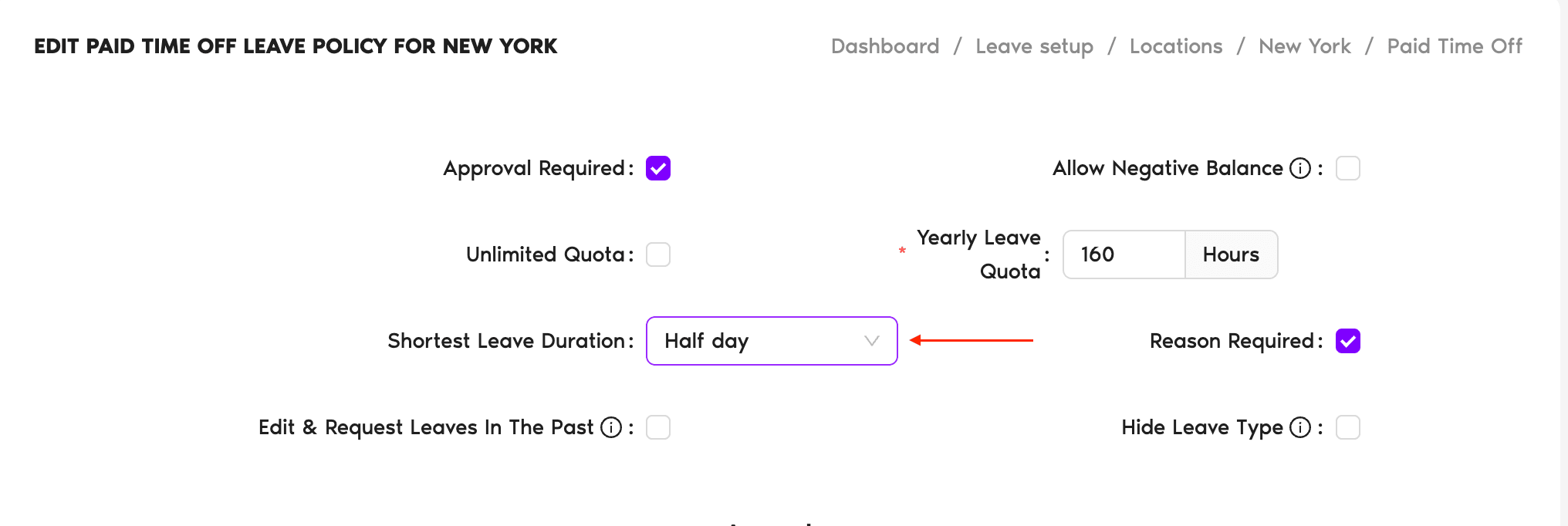Click the Hours label next to the quota input
This screenshot has width=1568, height=526.
click(1230, 255)
